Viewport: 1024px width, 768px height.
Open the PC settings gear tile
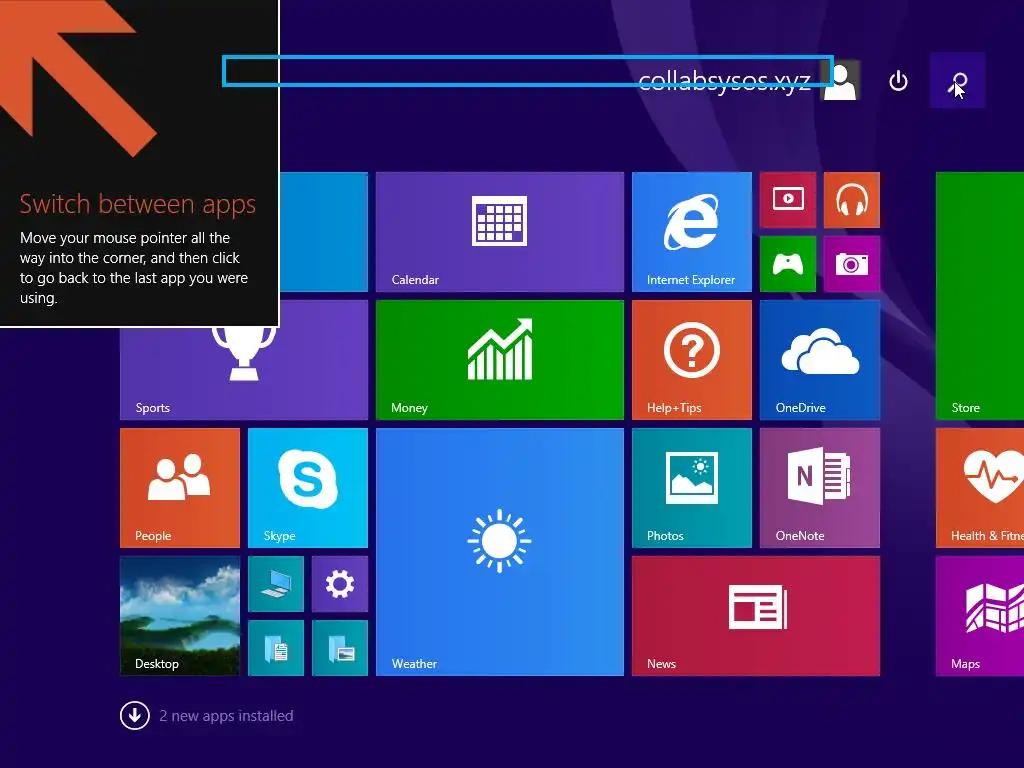(x=340, y=584)
